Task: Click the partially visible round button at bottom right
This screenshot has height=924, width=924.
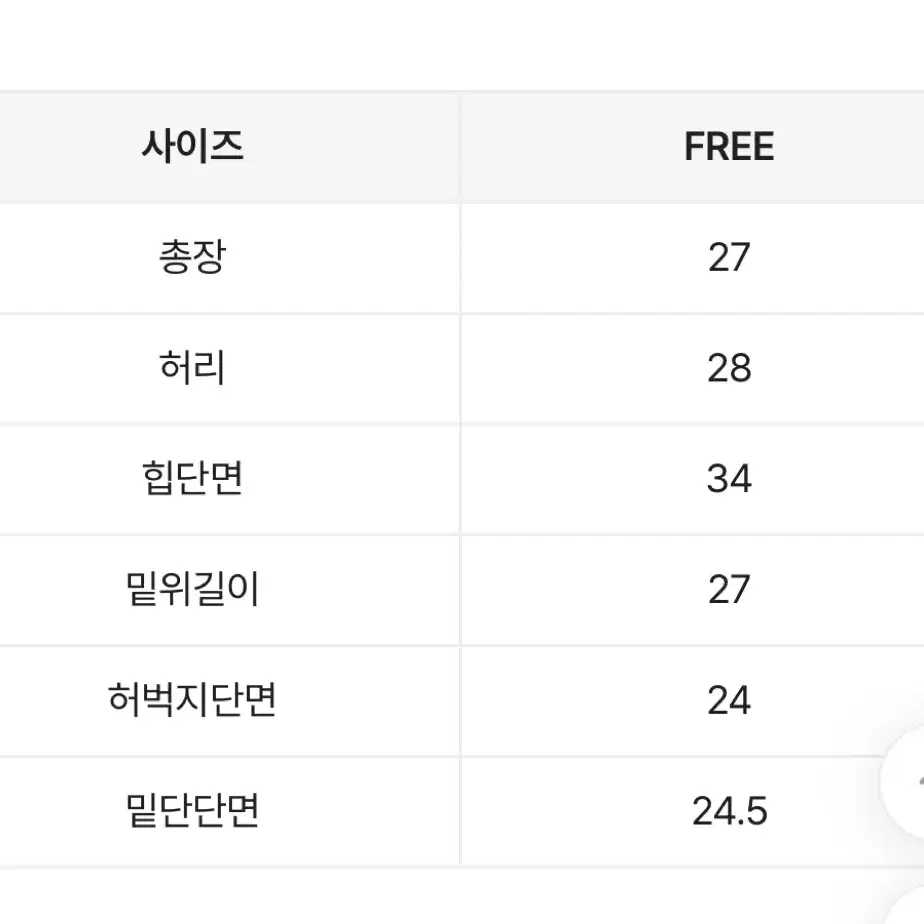Action: (909, 910)
